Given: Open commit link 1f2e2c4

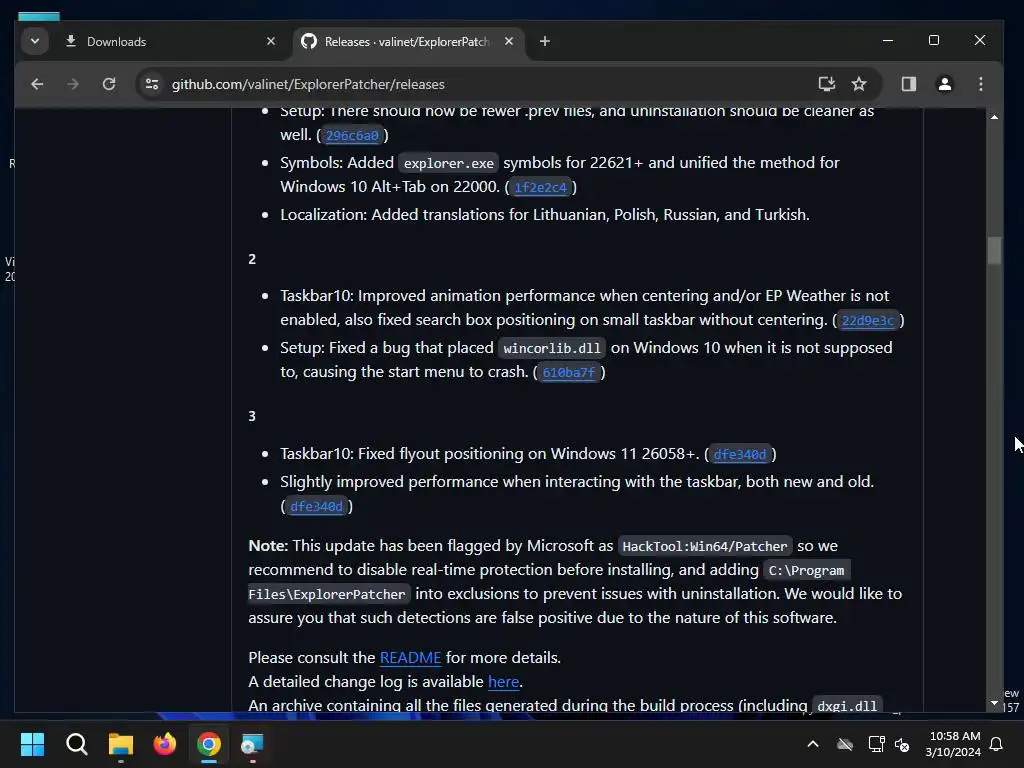Looking at the screenshot, I should (x=540, y=187).
